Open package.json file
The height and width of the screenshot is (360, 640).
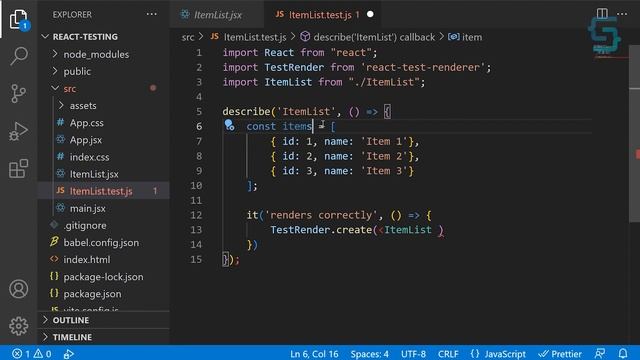click(92, 294)
